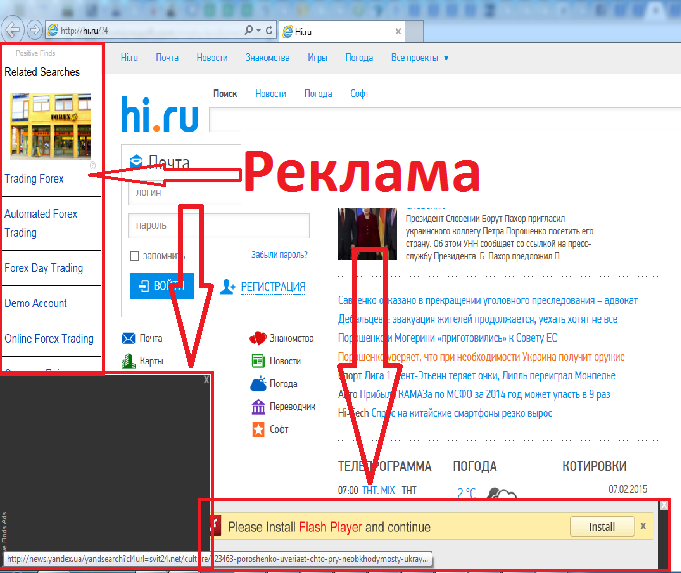This screenshot has height=573, width=681.
Task: Toggle the 'запомнить' remember-me checkbox
Action: [136, 256]
